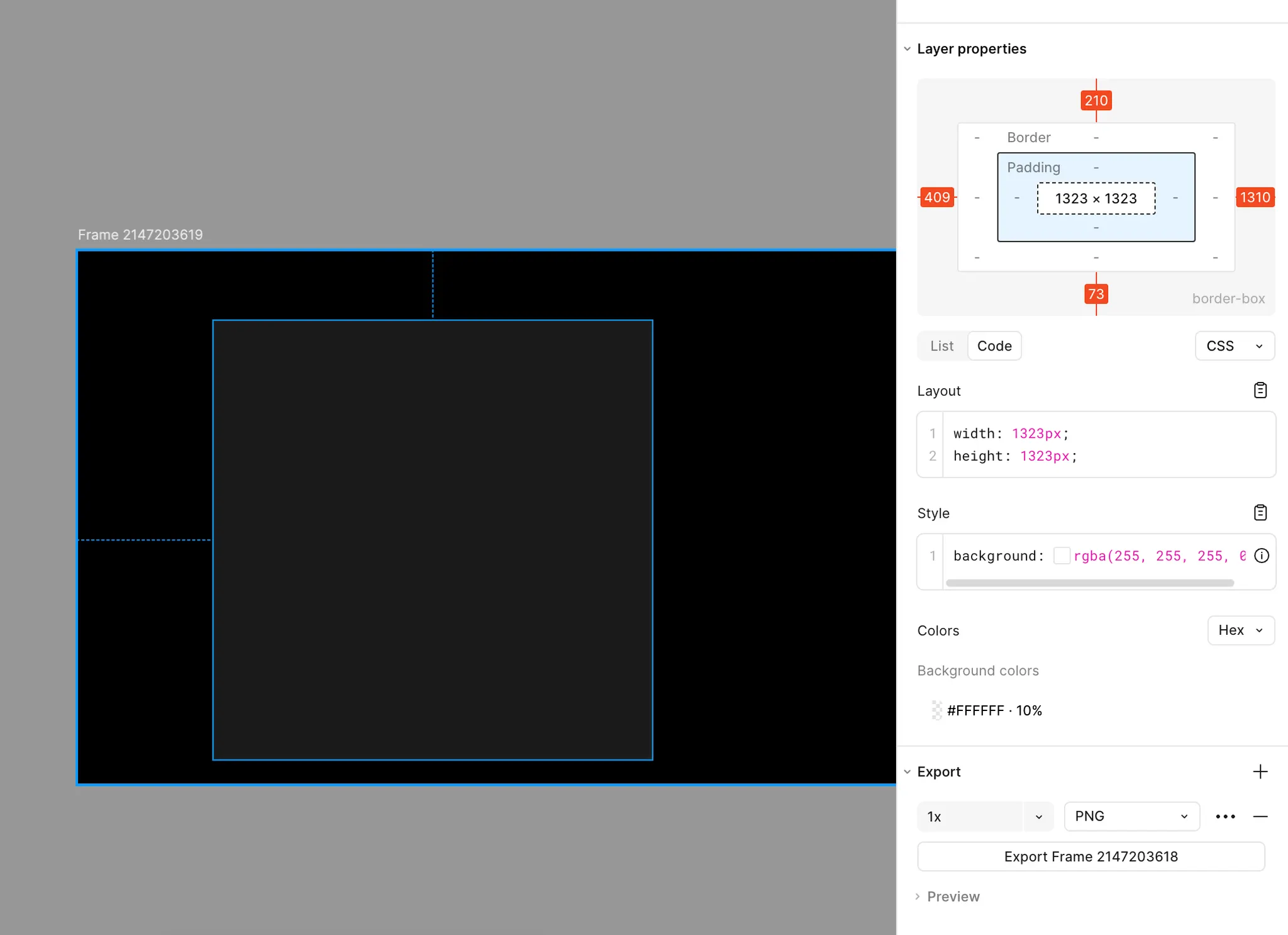The height and width of the screenshot is (935, 1288).
Task: Switch to the List view tab
Action: click(x=941, y=346)
